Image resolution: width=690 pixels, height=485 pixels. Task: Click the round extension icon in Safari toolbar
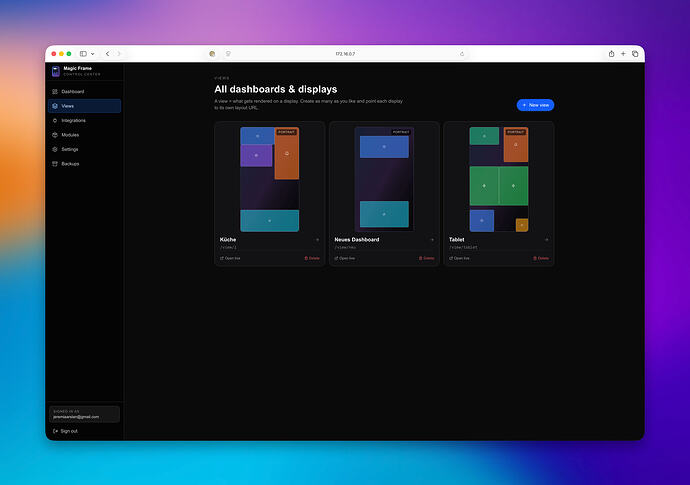point(212,54)
